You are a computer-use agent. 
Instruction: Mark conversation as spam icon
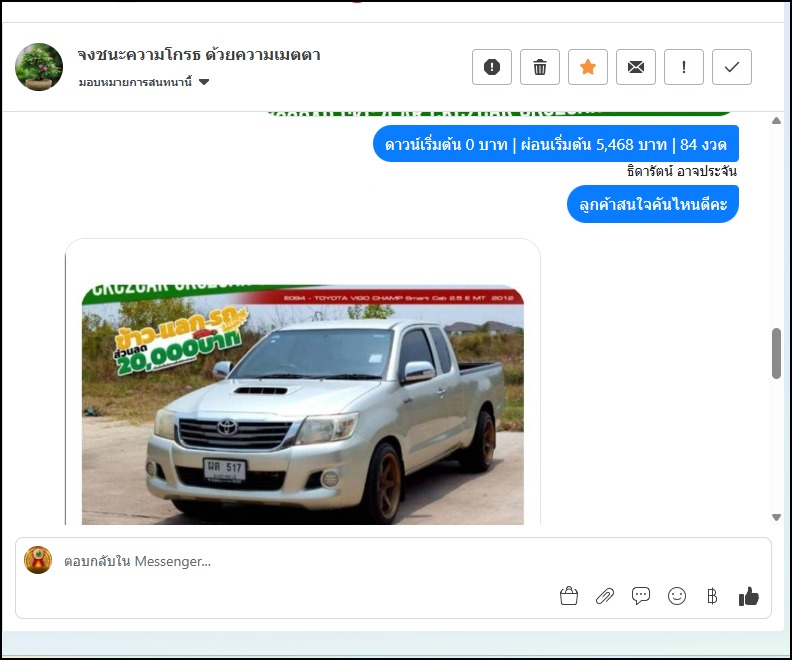pyautogui.click(x=491, y=67)
